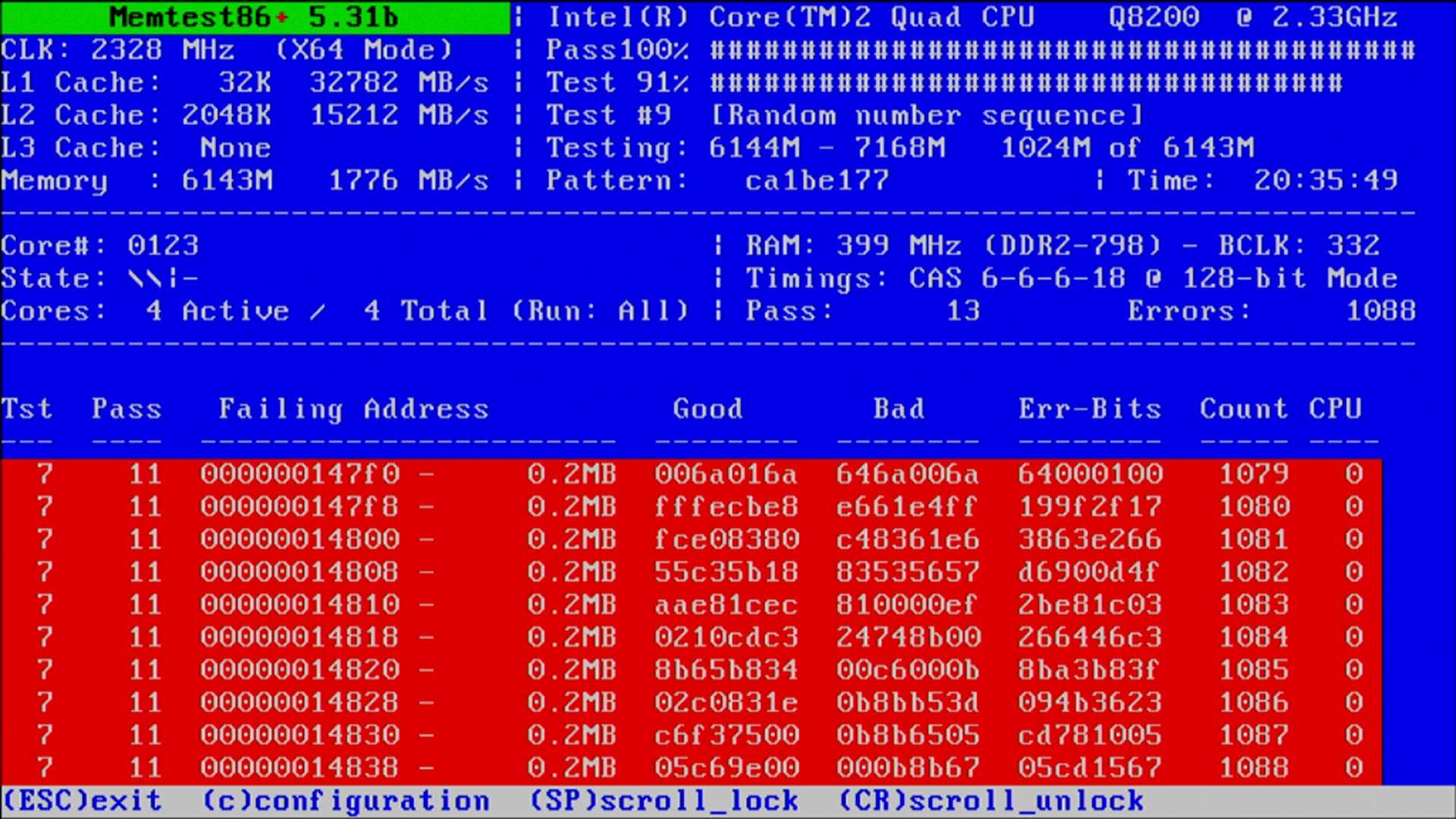Toggle the Cores: 4 Active setting
The width and height of the screenshot is (1456, 819).
[152, 311]
